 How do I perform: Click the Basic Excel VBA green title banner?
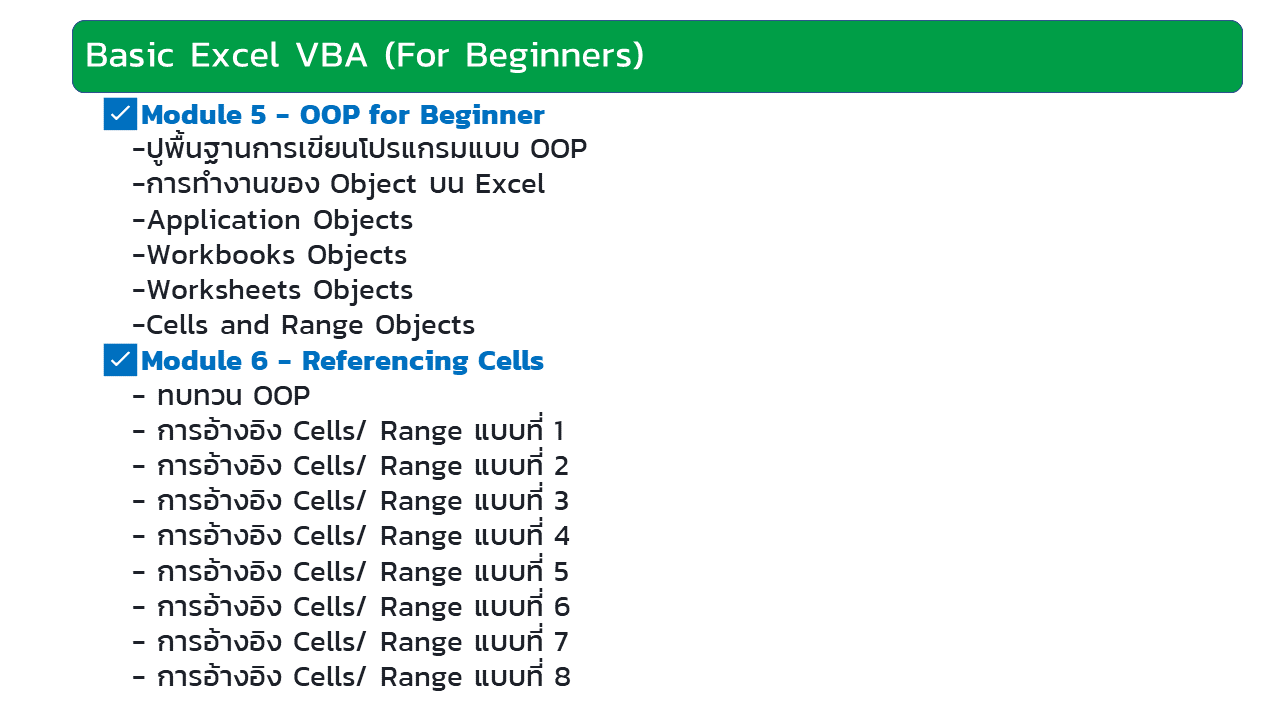pyautogui.click(x=657, y=56)
